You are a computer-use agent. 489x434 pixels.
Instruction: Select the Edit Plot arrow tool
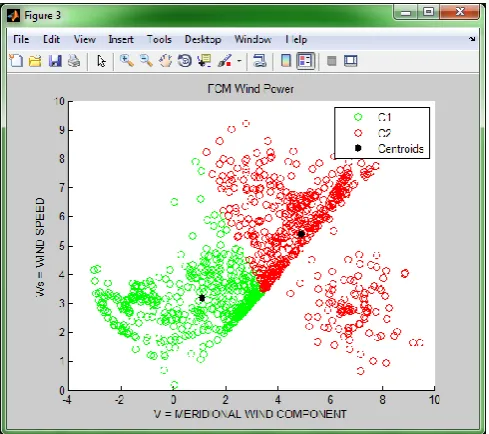[x=101, y=61]
